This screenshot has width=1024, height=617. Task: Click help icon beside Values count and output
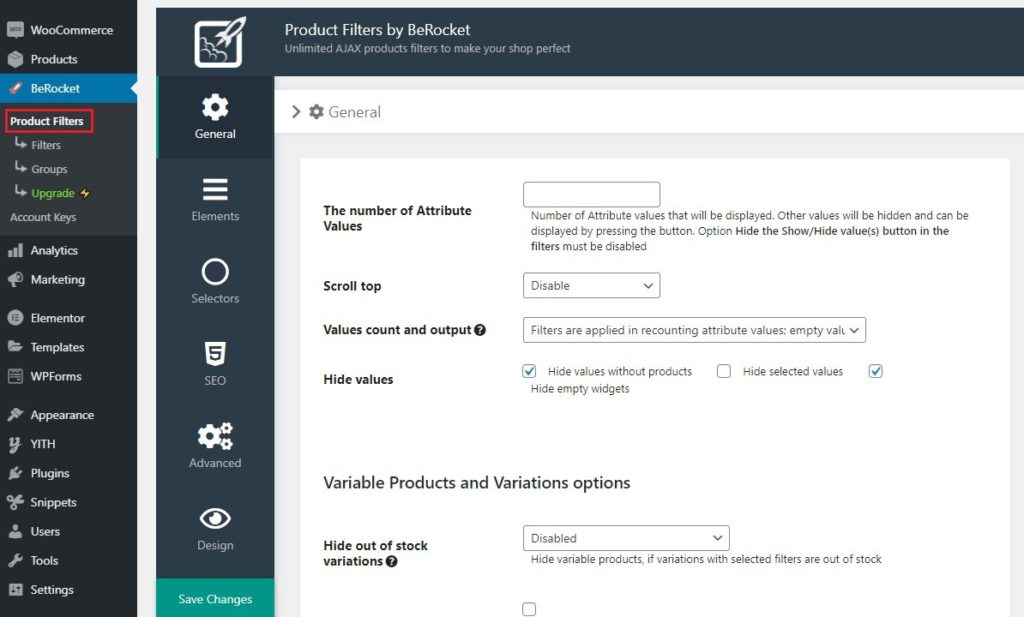pos(480,330)
